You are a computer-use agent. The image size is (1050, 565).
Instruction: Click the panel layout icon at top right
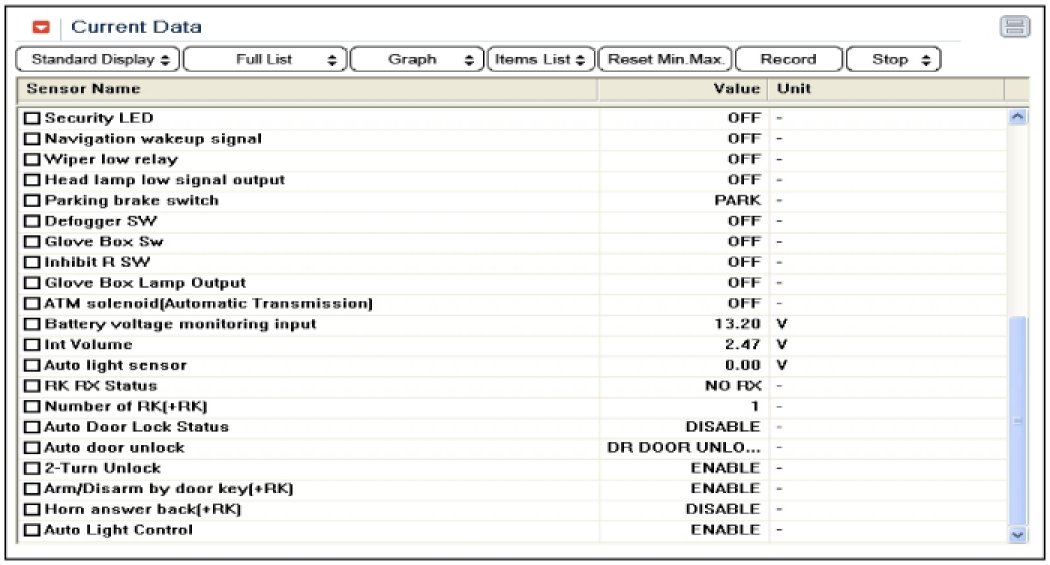(x=1015, y=28)
